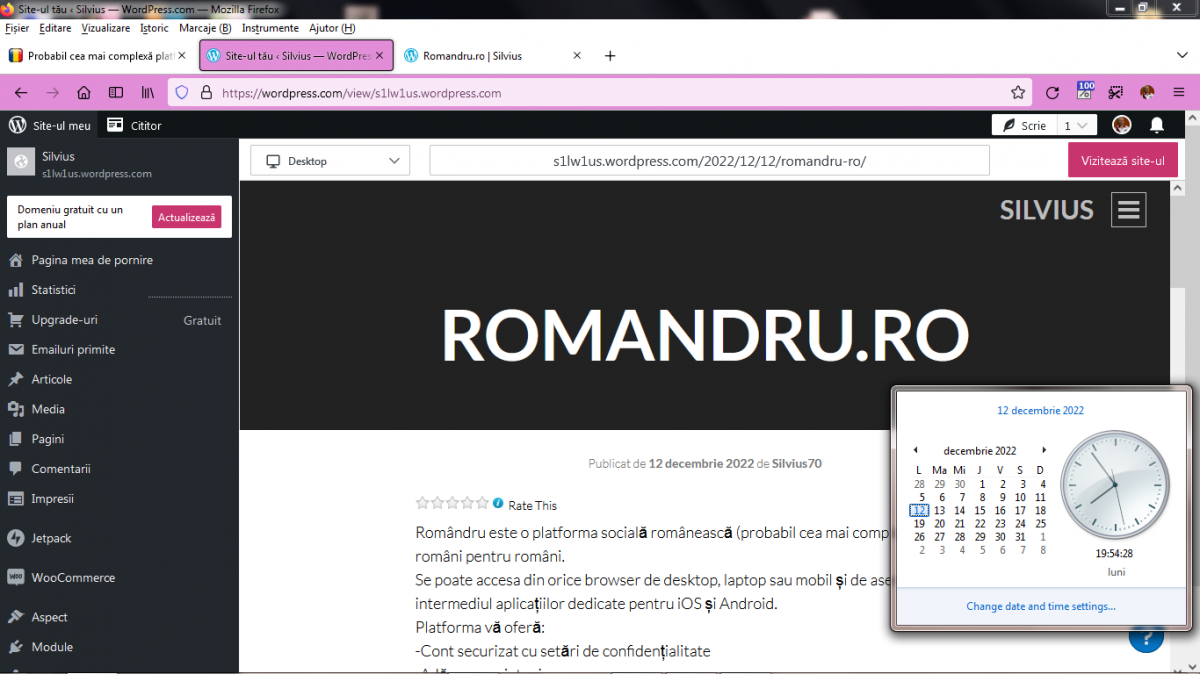Open Change date and time settings link
This screenshot has height=674, width=1200.
tap(1041, 606)
